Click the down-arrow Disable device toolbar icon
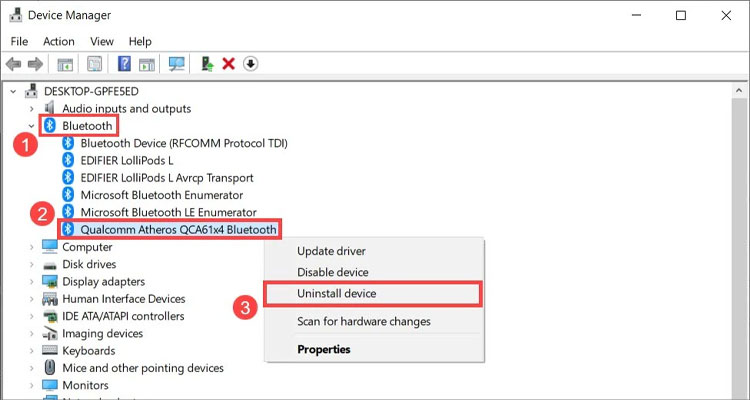Screen dimensions: 750x400 point(250,64)
